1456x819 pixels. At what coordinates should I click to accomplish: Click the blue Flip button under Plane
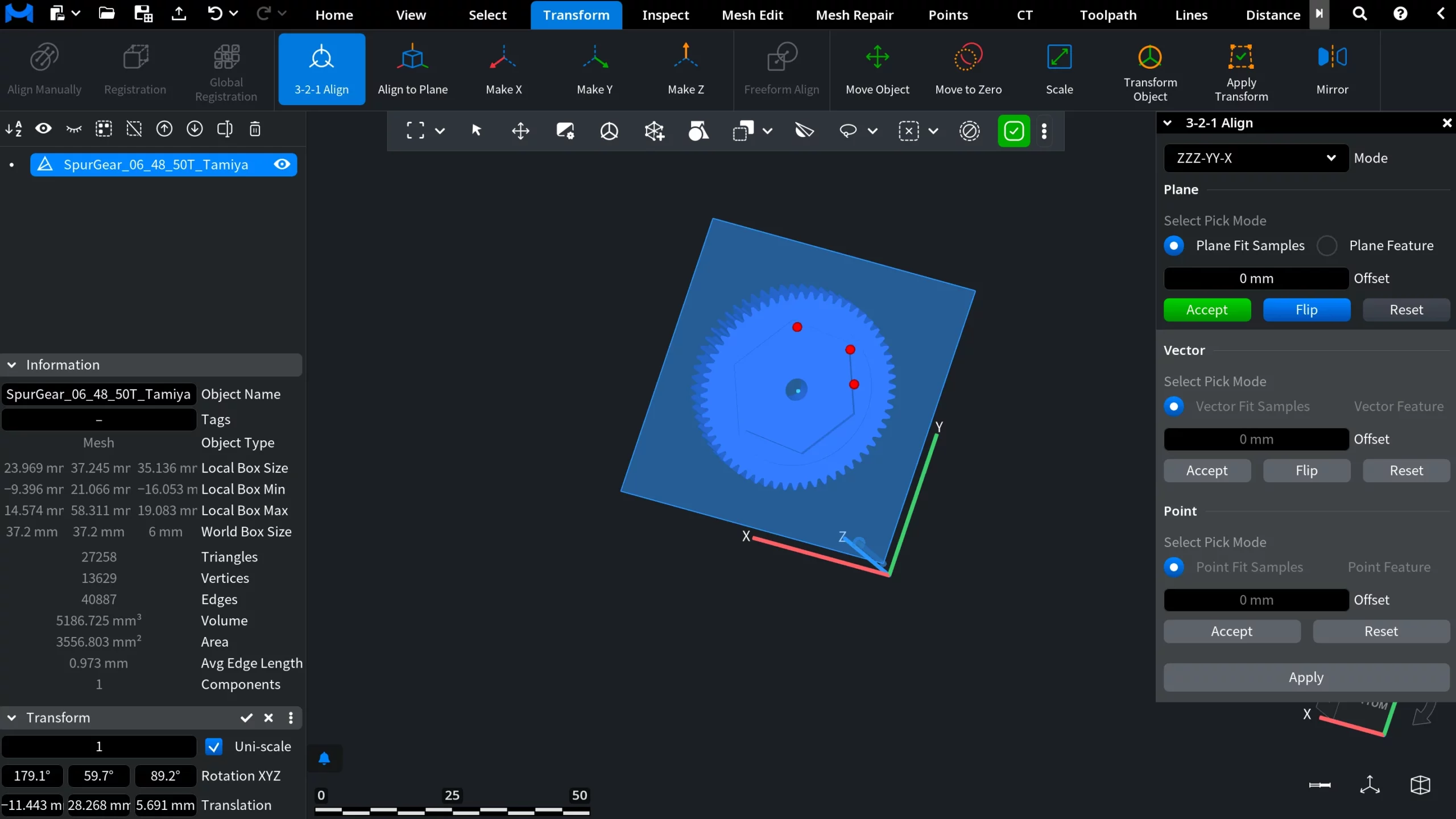pos(1306,310)
